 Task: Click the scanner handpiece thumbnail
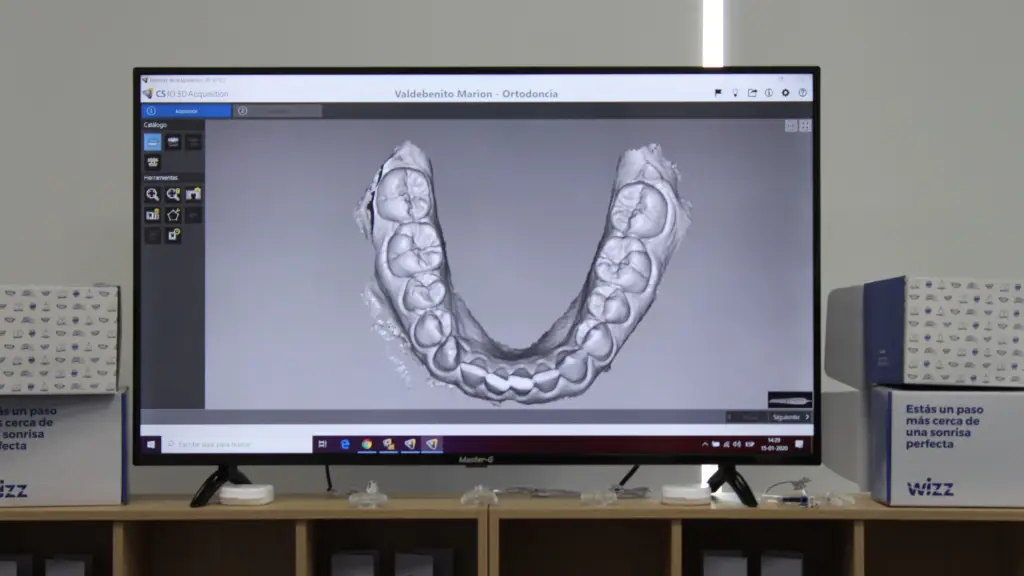click(789, 400)
